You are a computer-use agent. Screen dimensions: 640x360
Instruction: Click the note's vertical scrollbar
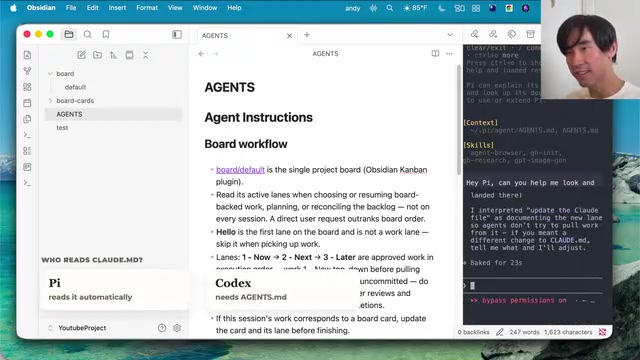tap(459, 119)
